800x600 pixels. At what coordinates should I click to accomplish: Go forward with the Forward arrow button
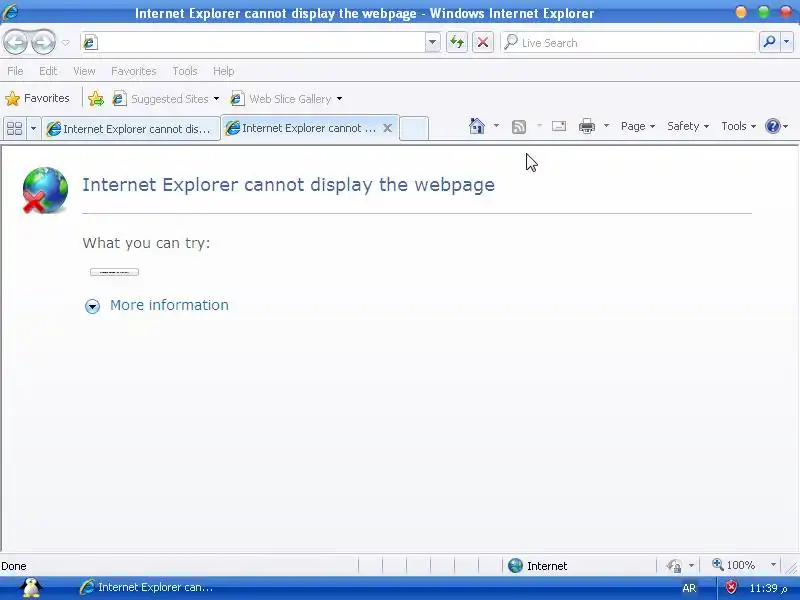[43, 42]
